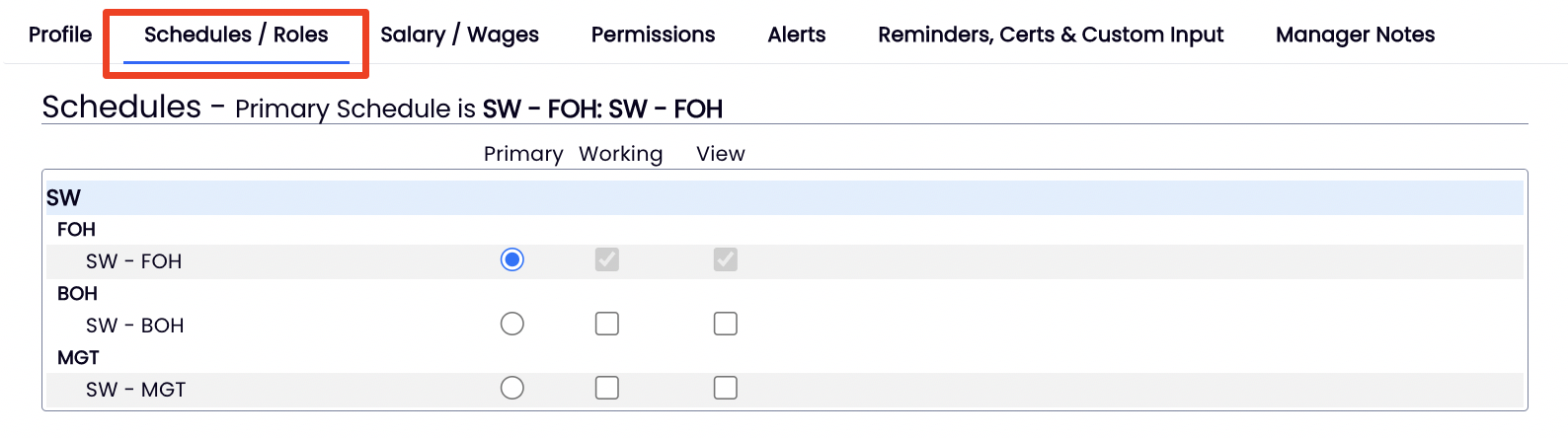Switch to the Manager Notes tab
This screenshot has width=1568, height=438.
tap(1355, 35)
